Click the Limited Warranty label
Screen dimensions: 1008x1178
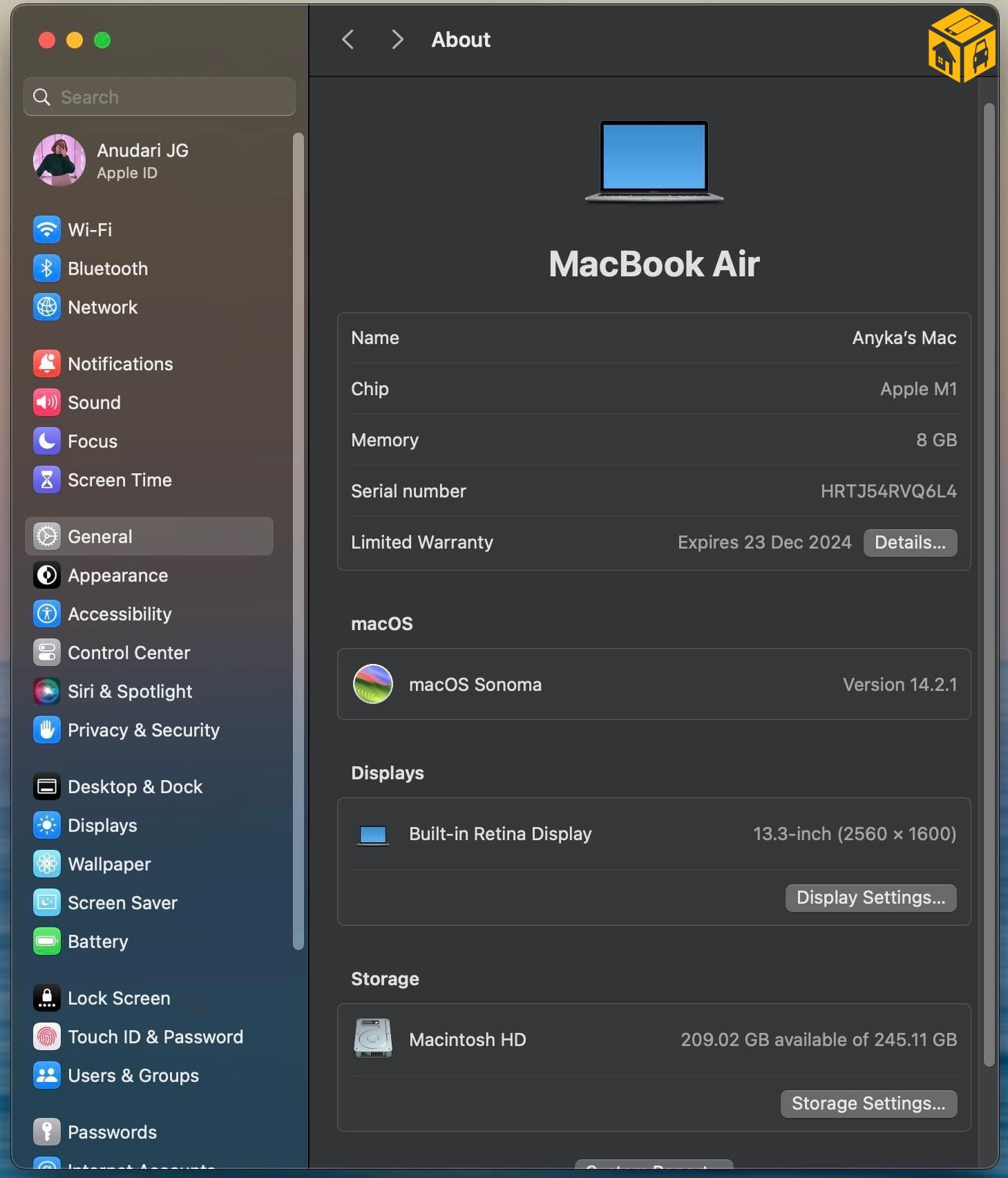[422, 542]
